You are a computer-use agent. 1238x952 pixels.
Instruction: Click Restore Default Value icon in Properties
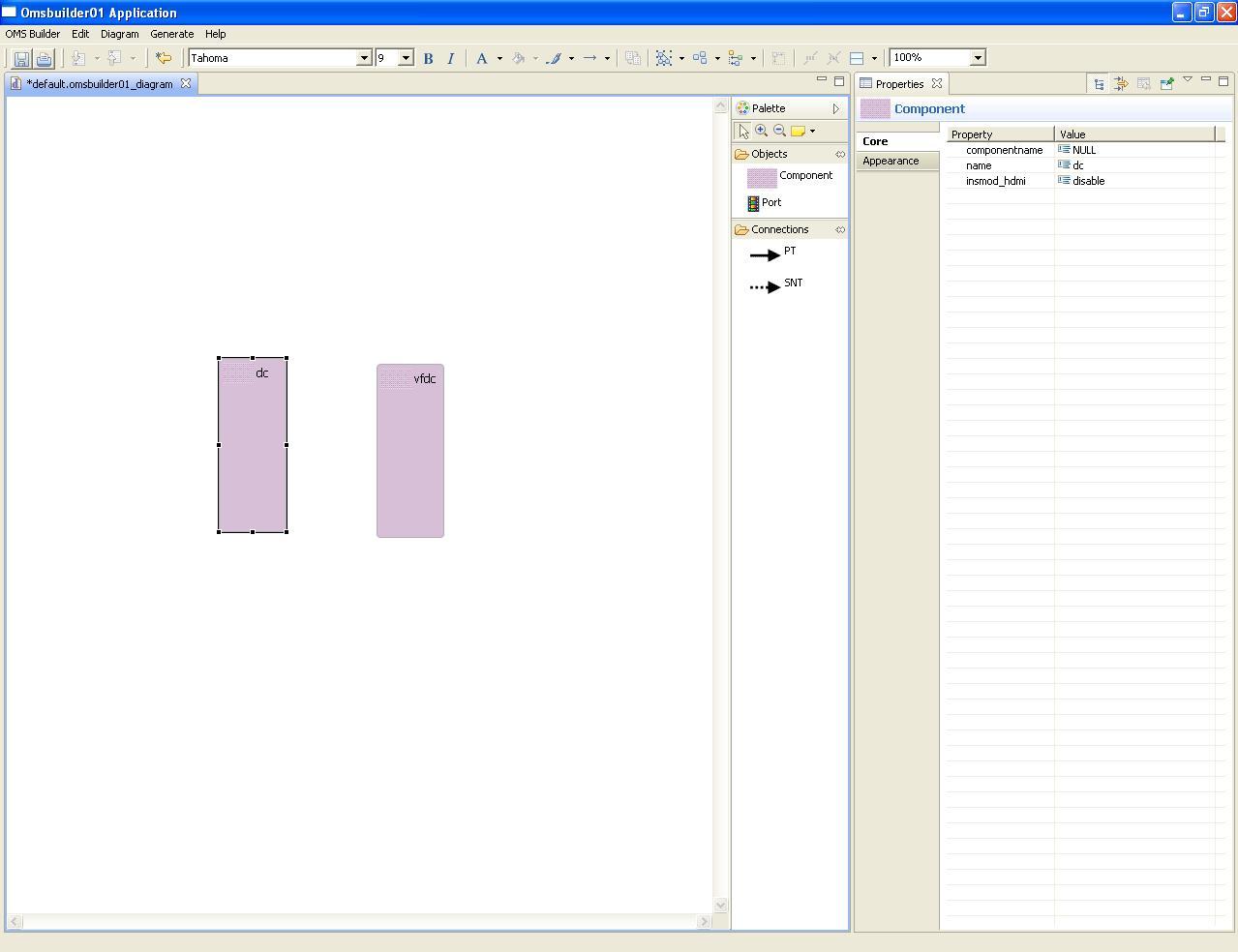coord(1143,84)
